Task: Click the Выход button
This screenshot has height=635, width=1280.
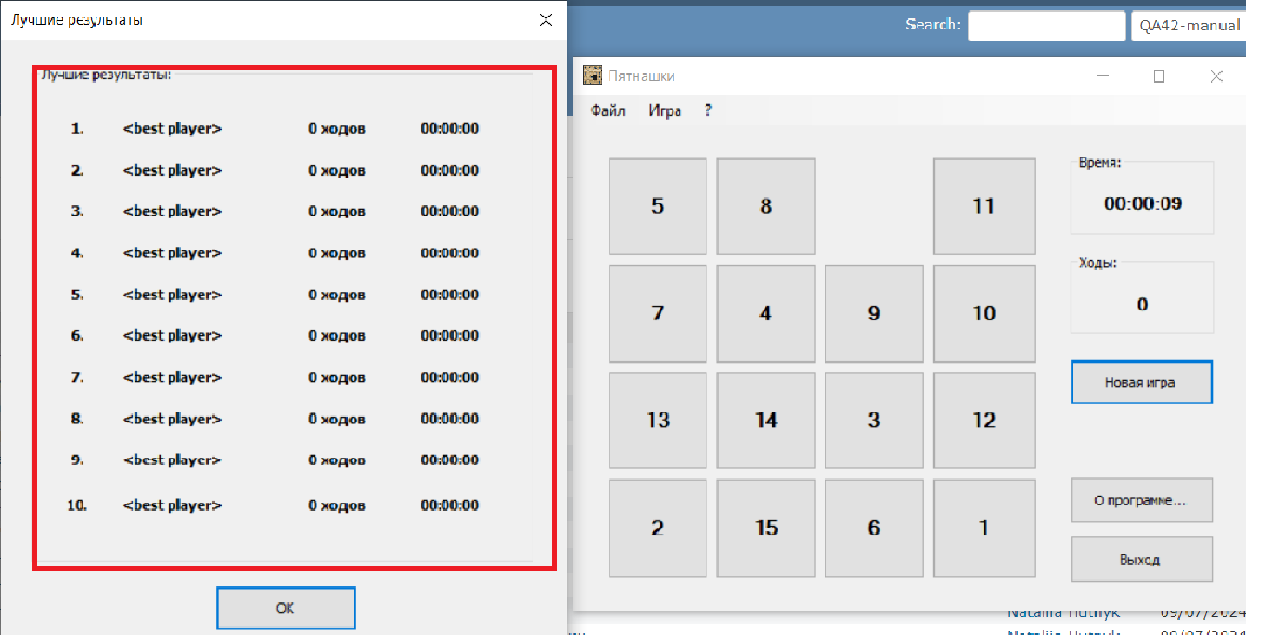Action: 1141,559
